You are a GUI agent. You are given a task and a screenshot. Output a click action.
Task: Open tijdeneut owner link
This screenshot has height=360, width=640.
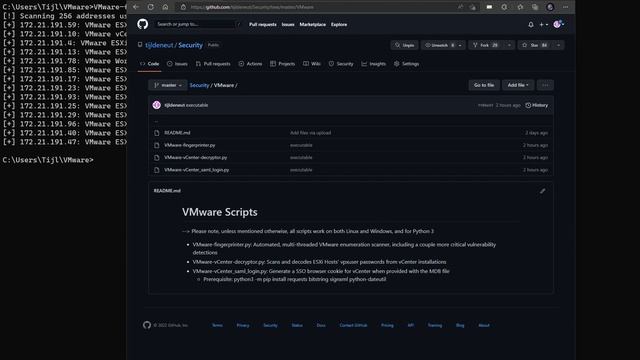[x=159, y=45]
